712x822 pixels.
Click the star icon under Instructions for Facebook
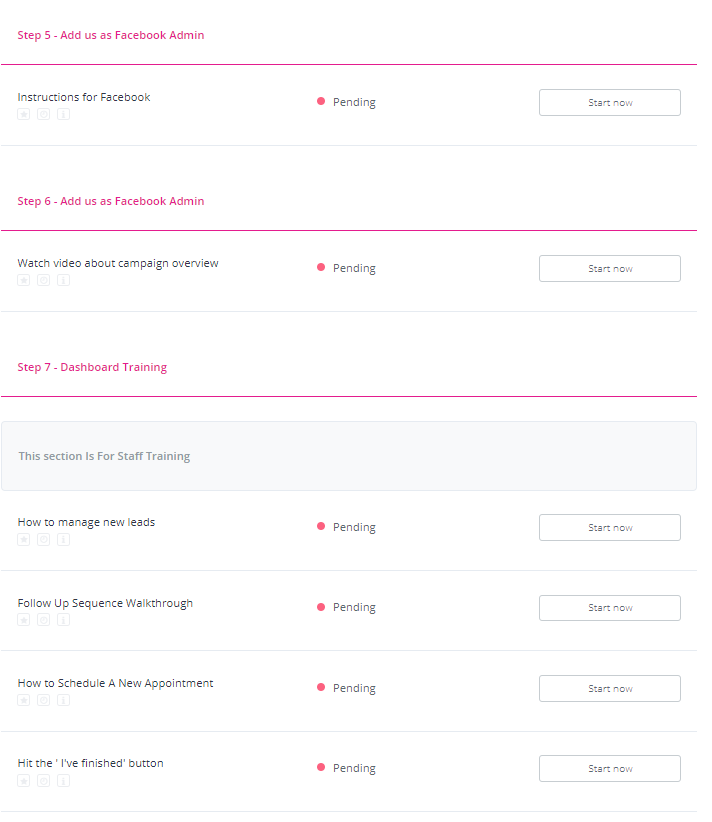23,114
